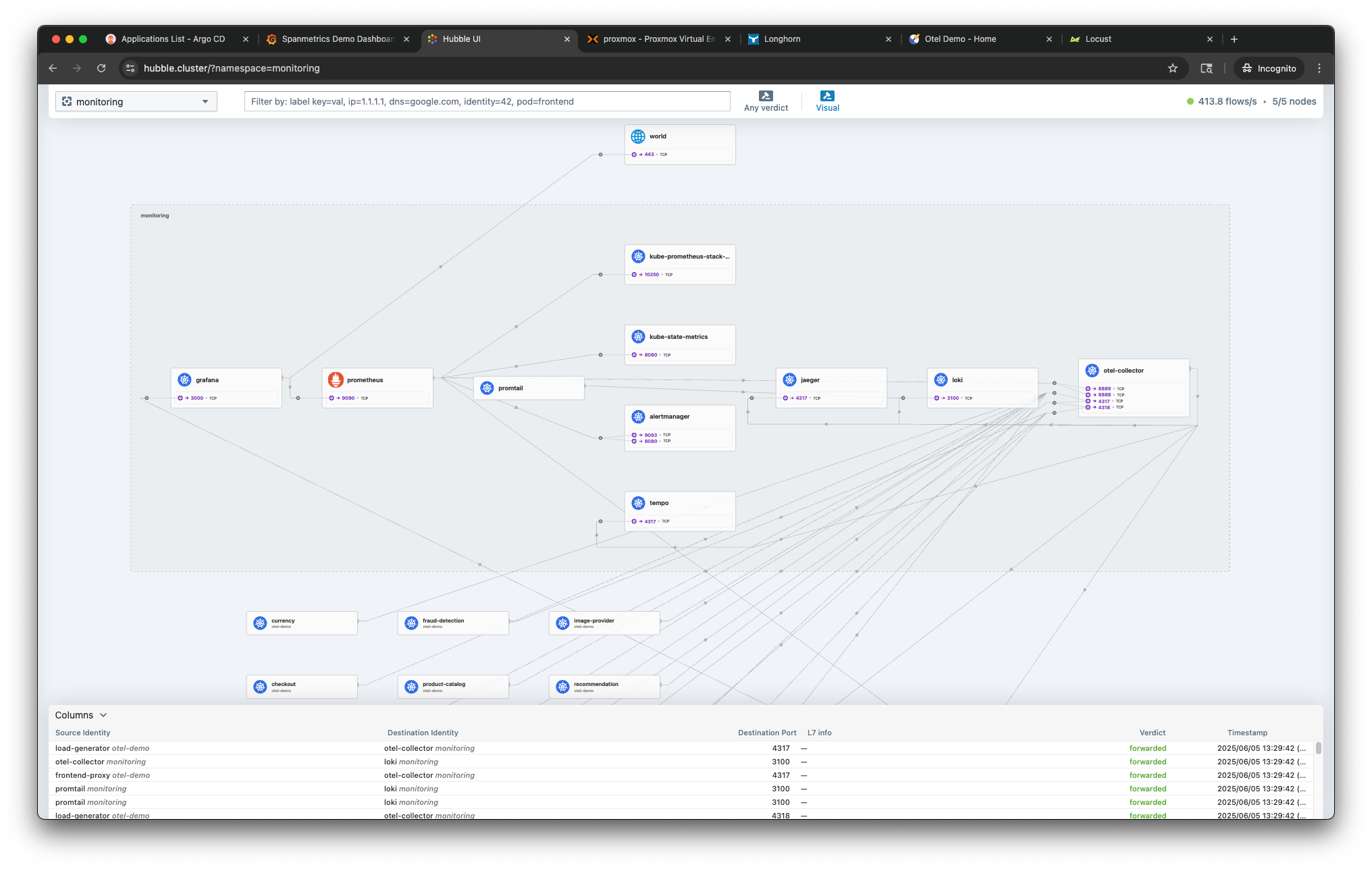Reload the Hubble UI page

click(101, 68)
